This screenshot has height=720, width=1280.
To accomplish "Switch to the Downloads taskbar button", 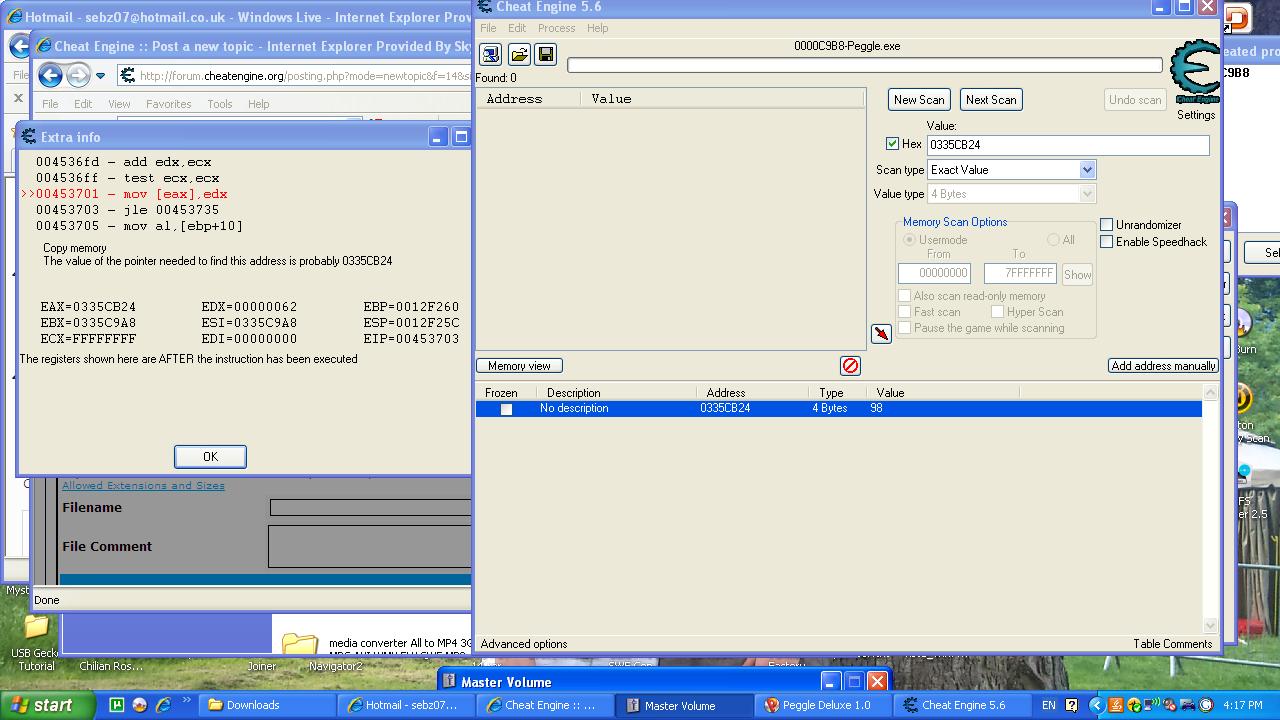I will [x=266, y=705].
